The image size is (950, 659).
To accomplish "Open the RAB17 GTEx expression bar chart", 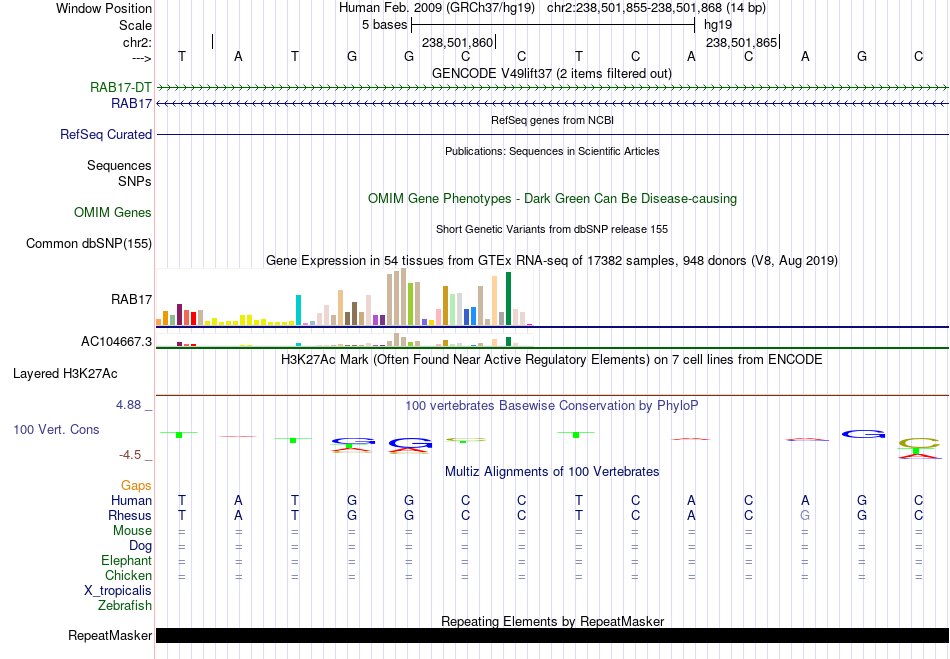I will point(344,297).
